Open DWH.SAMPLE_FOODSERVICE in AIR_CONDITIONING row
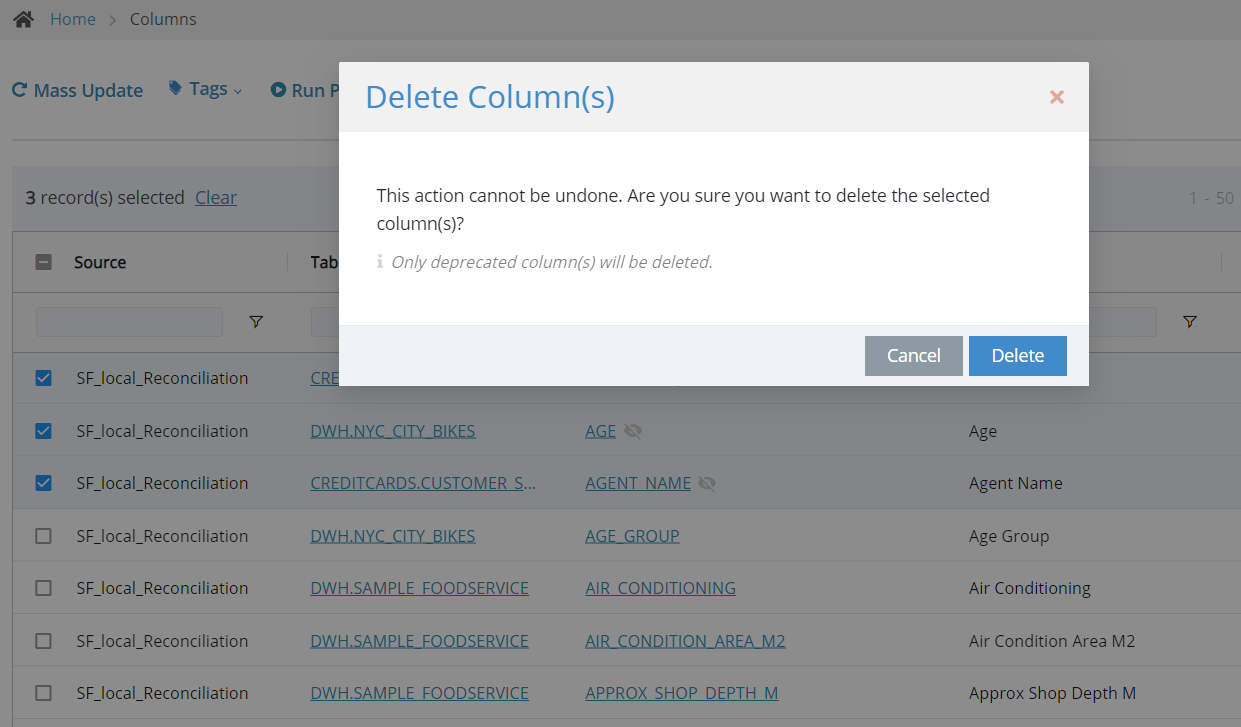Image resolution: width=1241 pixels, height=727 pixels. click(x=419, y=588)
